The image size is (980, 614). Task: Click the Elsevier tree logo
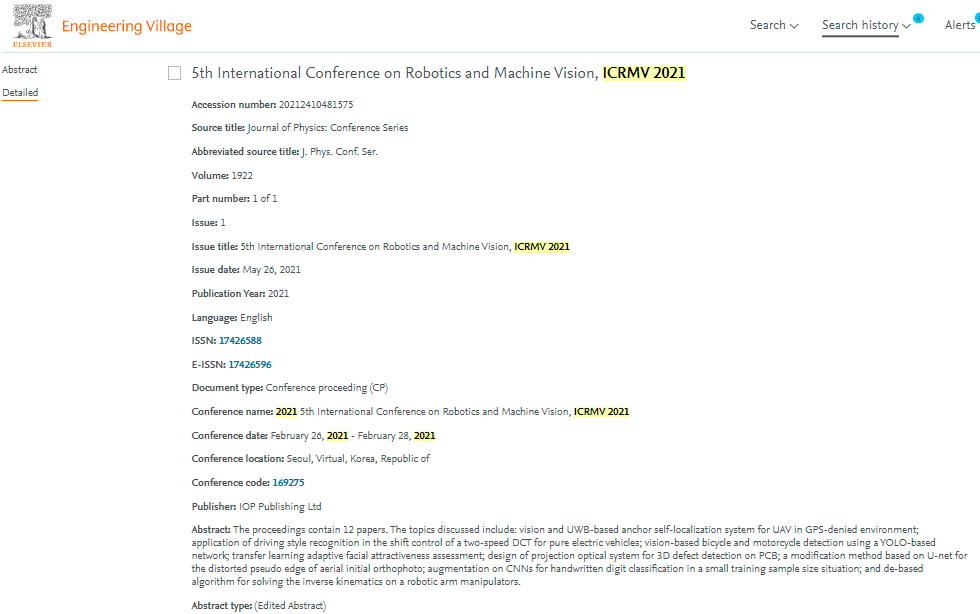32,26
